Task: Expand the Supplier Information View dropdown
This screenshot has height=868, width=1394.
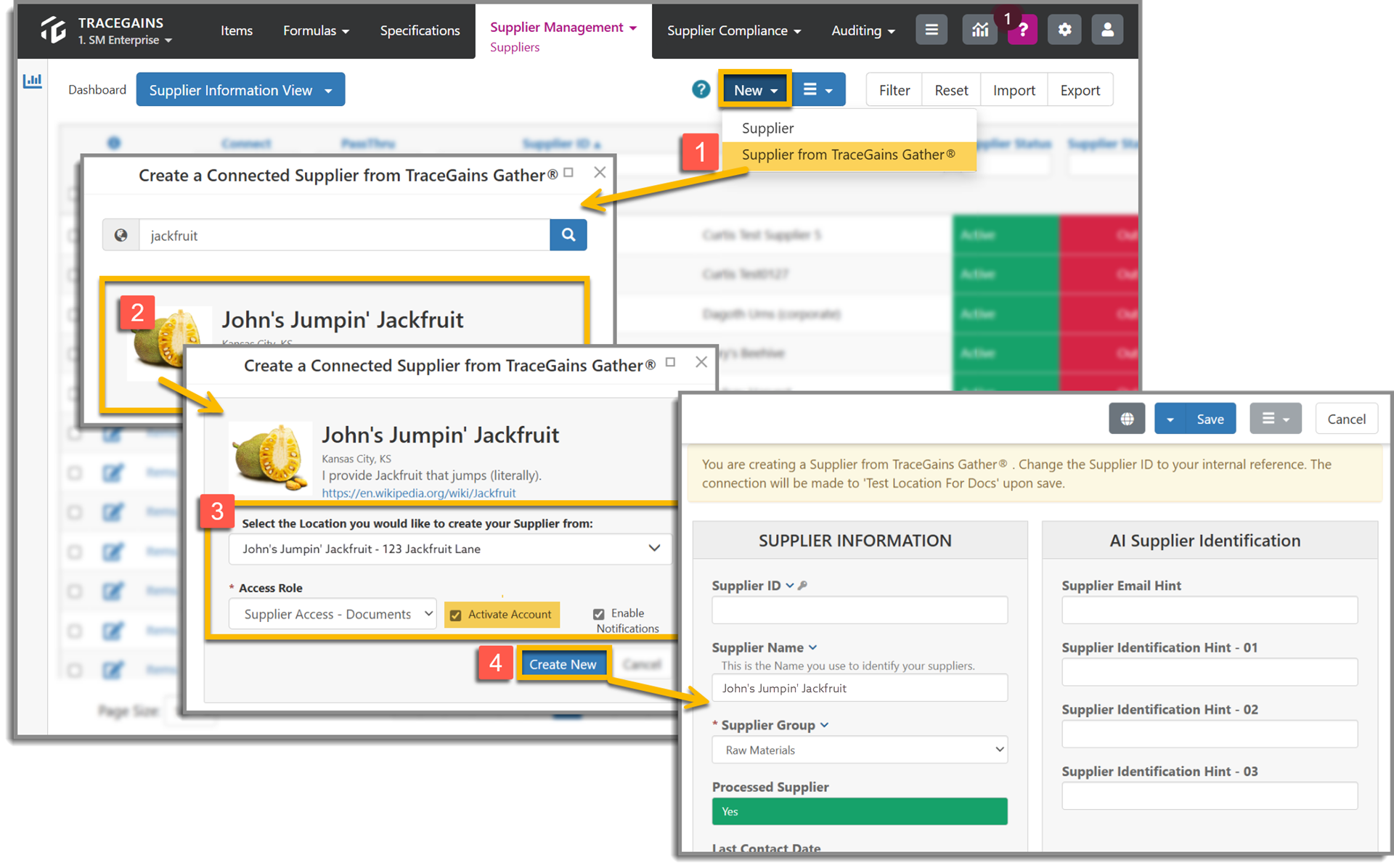Action: click(x=240, y=90)
